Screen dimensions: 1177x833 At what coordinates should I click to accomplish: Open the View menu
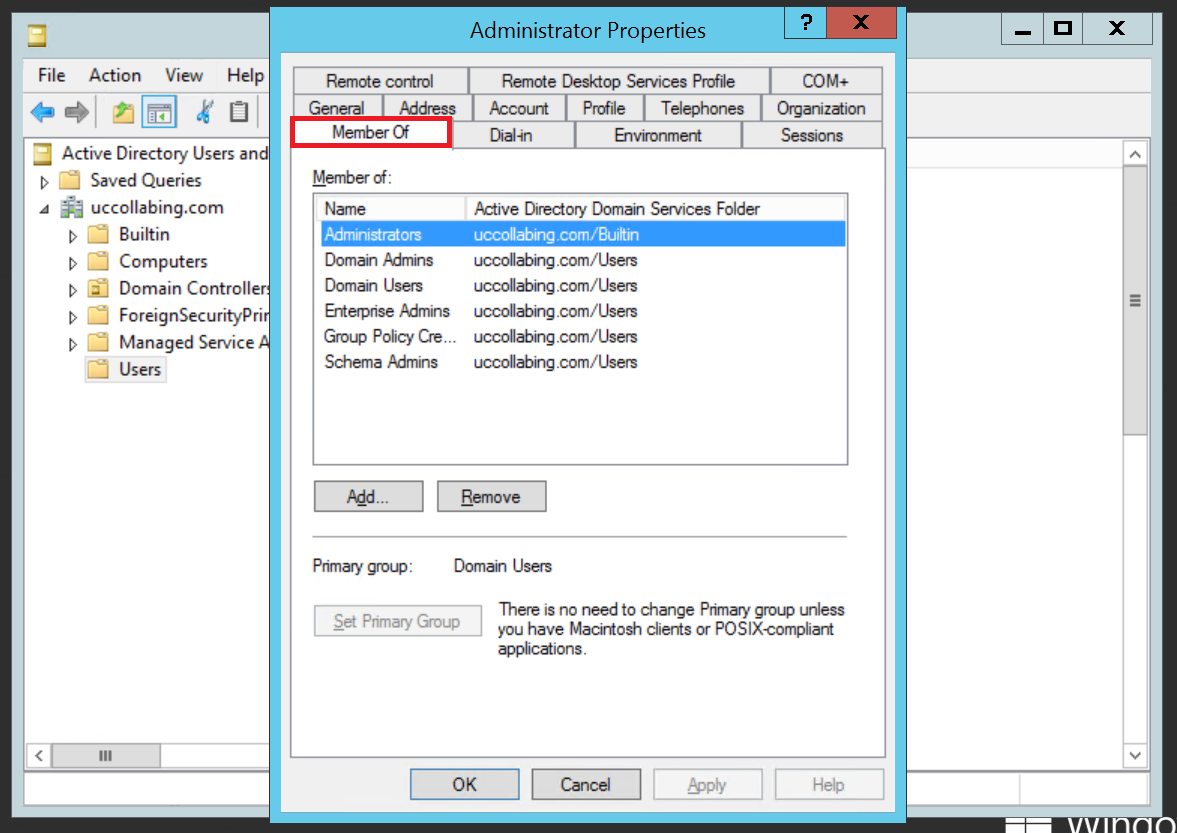tap(184, 75)
